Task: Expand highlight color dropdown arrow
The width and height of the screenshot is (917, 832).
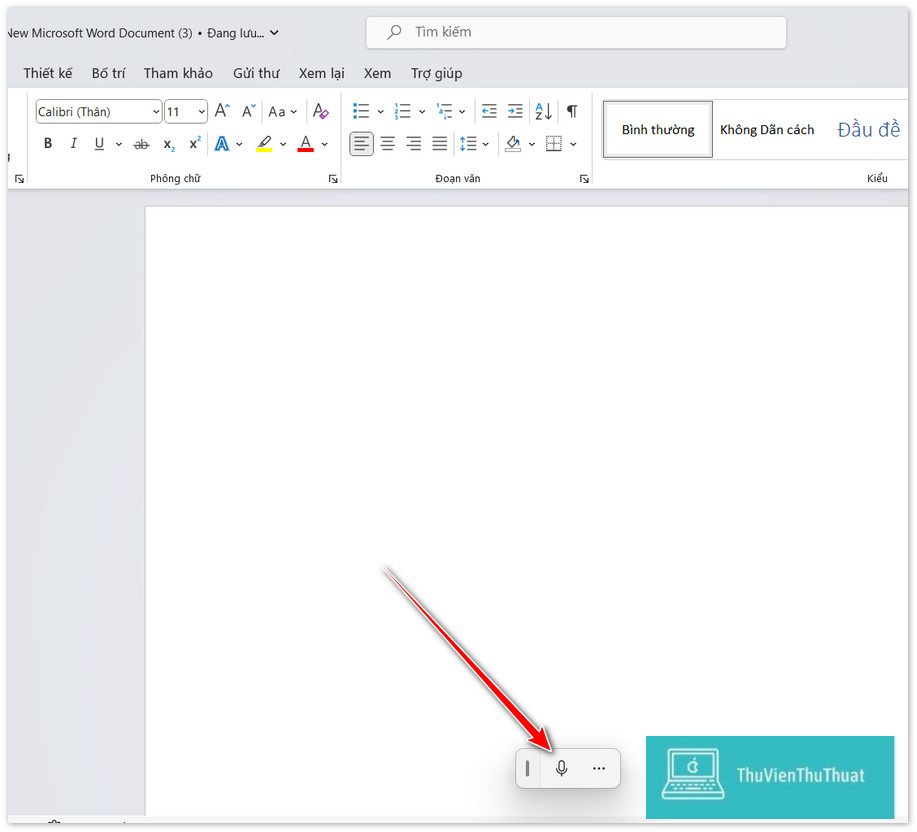Action: (x=283, y=144)
